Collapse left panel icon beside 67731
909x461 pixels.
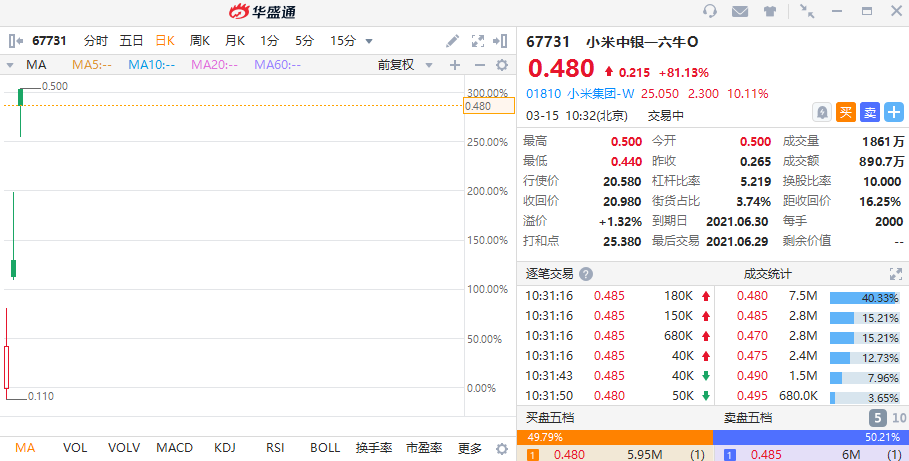click(16, 41)
